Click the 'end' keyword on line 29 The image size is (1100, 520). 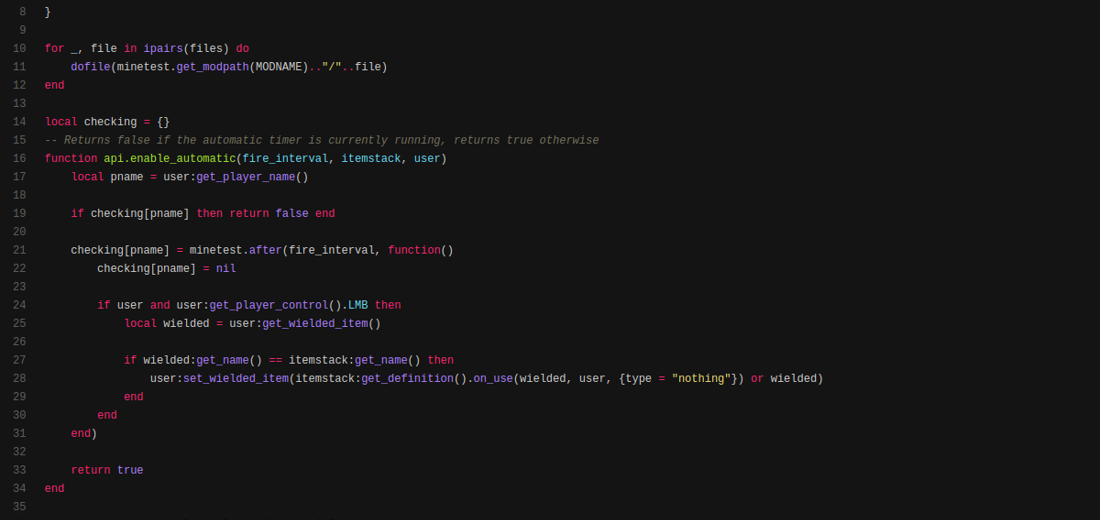(x=133, y=397)
